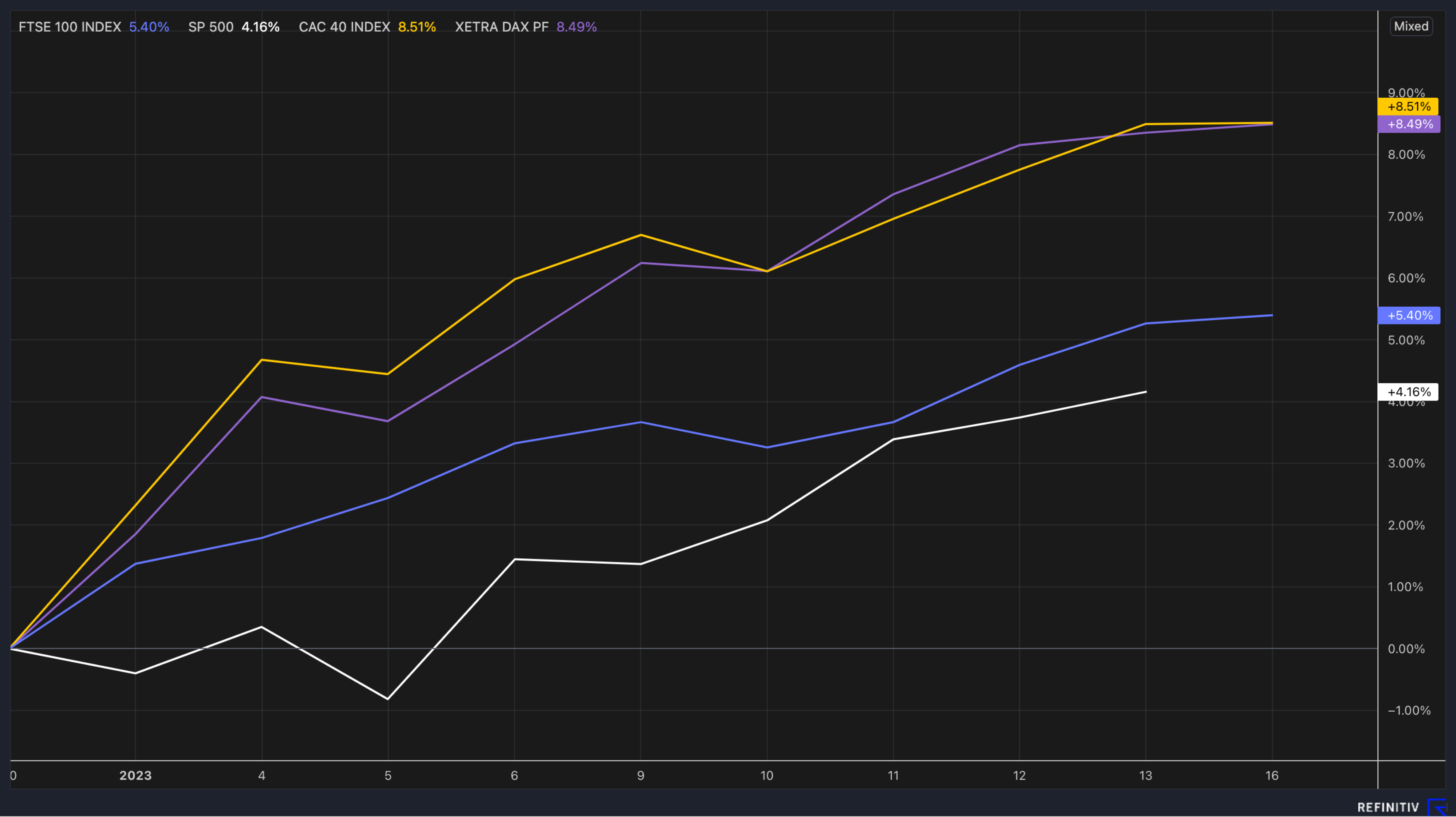Click the 4 date axis label
The width and height of the screenshot is (1456, 817).
coord(262,776)
